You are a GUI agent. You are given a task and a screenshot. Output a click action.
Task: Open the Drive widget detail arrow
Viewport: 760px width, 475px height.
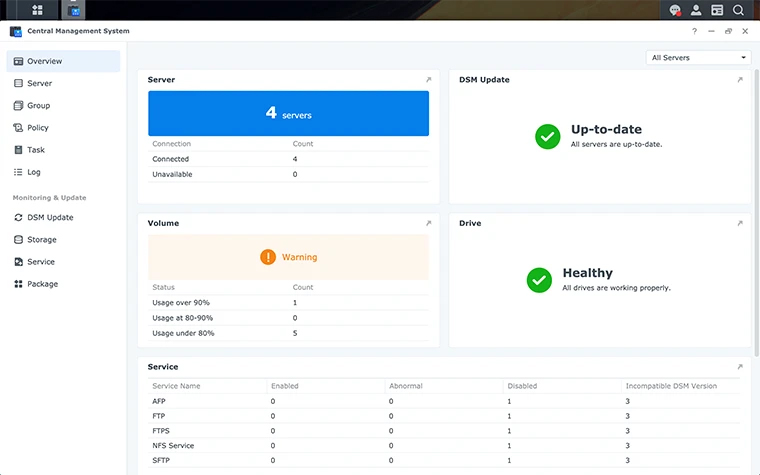tap(740, 224)
